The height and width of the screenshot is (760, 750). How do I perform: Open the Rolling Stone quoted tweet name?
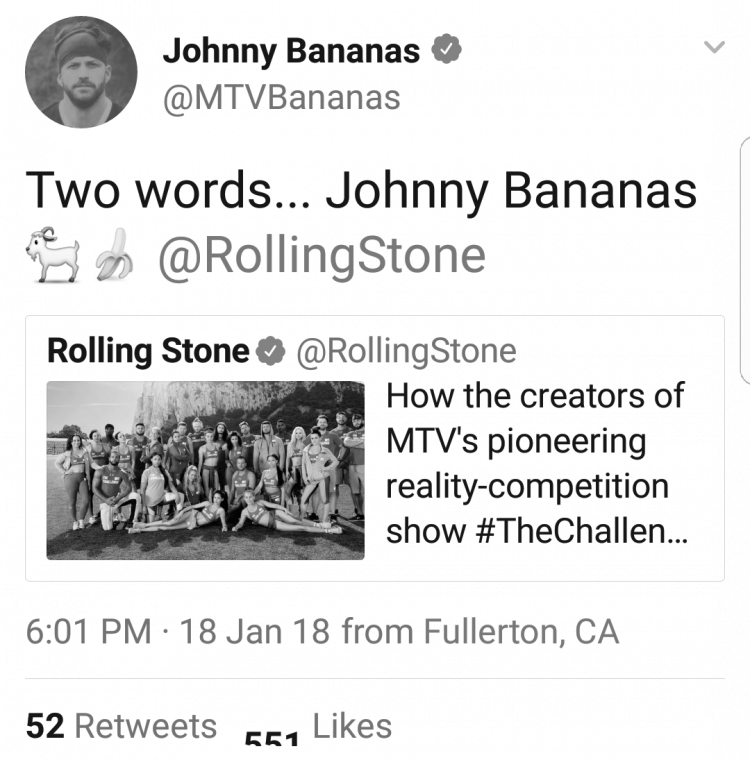point(148,350)
